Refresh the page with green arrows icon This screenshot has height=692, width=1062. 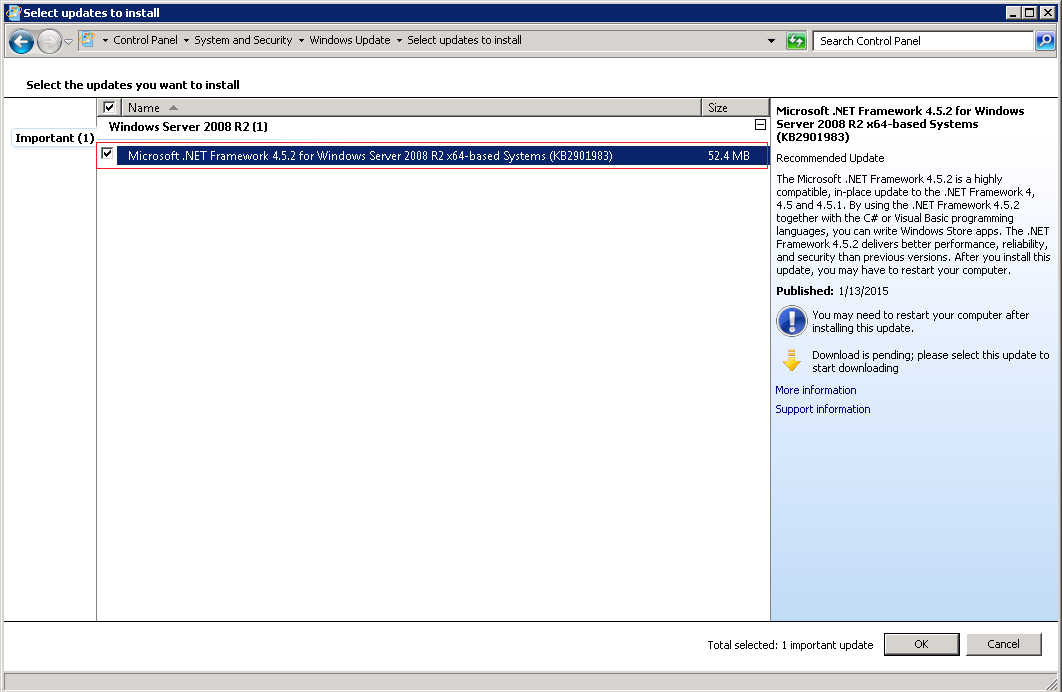point(796,41)
